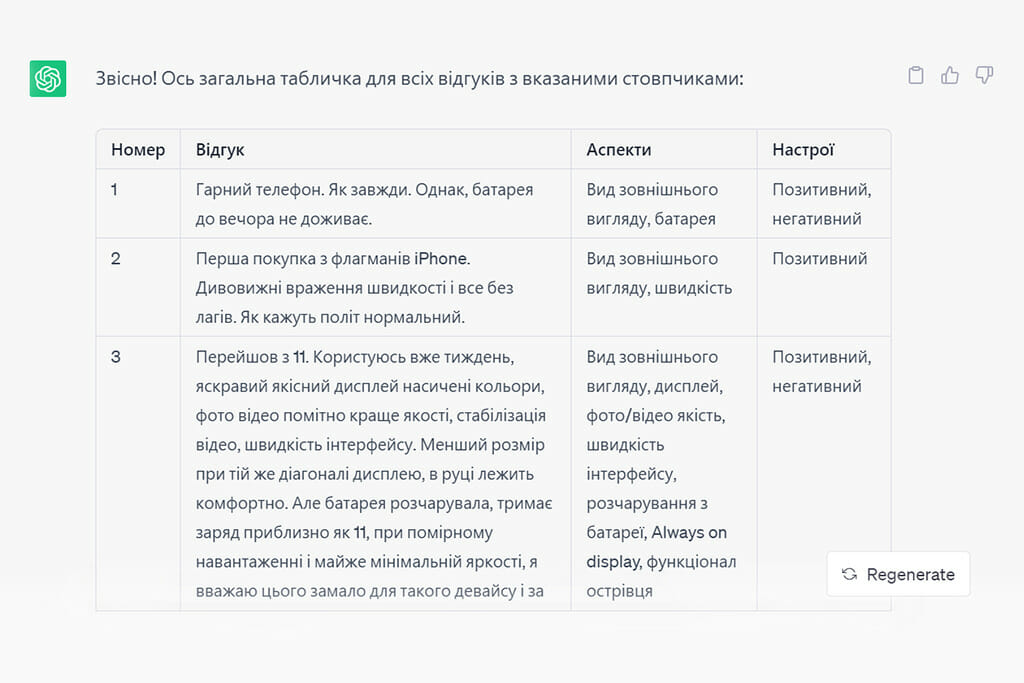The width and height of the screenshot is (1024, 683).
Task: Click the review text "Гарний телефон. Як завжди"
Action: tap(365, 204)
